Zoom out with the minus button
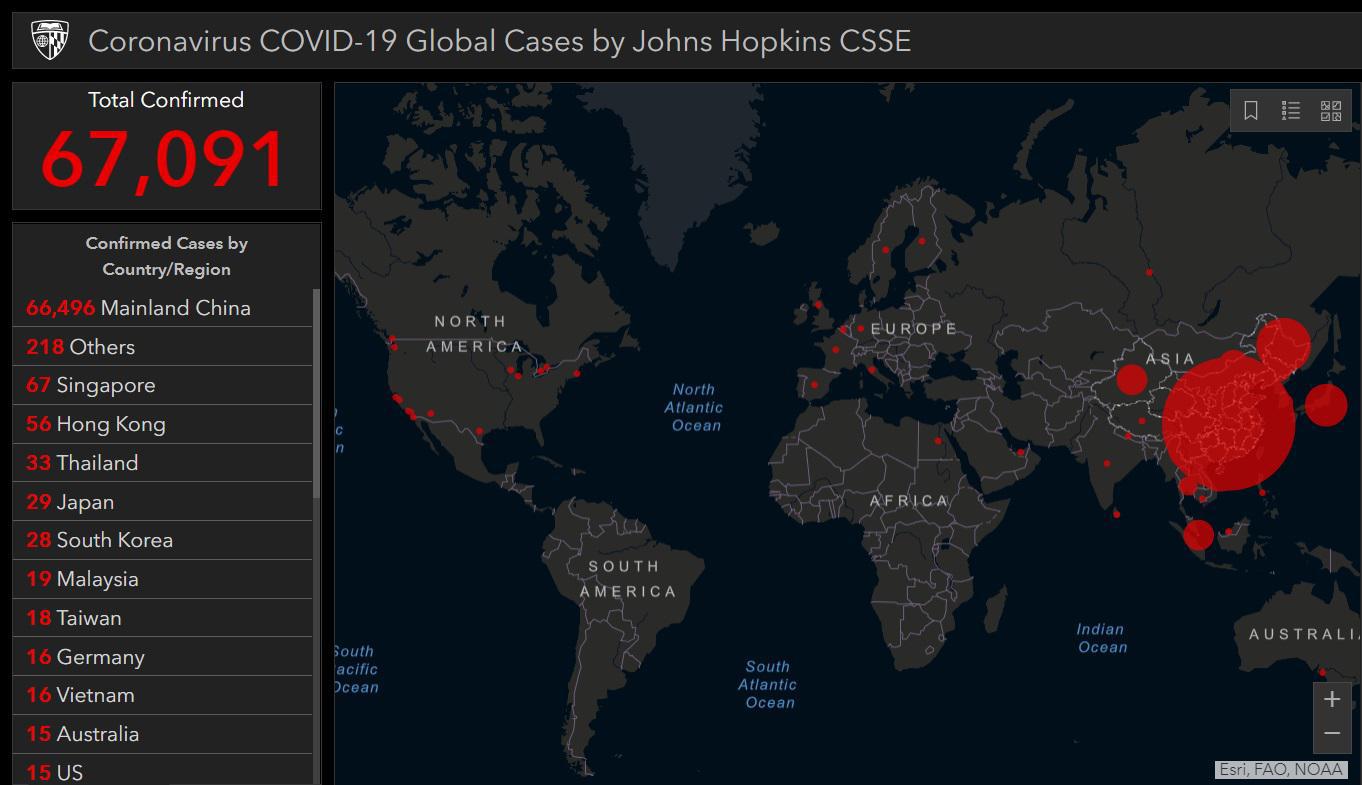This screenshot has width=1362, height=785. click(x=1332, y=734)
